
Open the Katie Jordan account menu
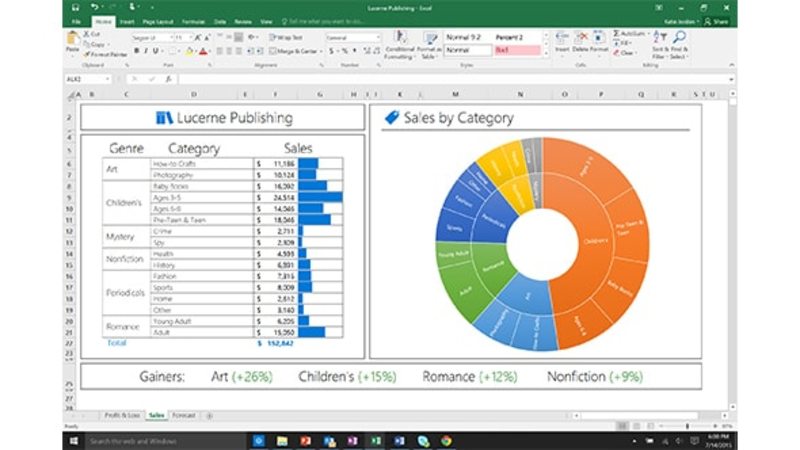pyautogui.click(x=681, y=22)
